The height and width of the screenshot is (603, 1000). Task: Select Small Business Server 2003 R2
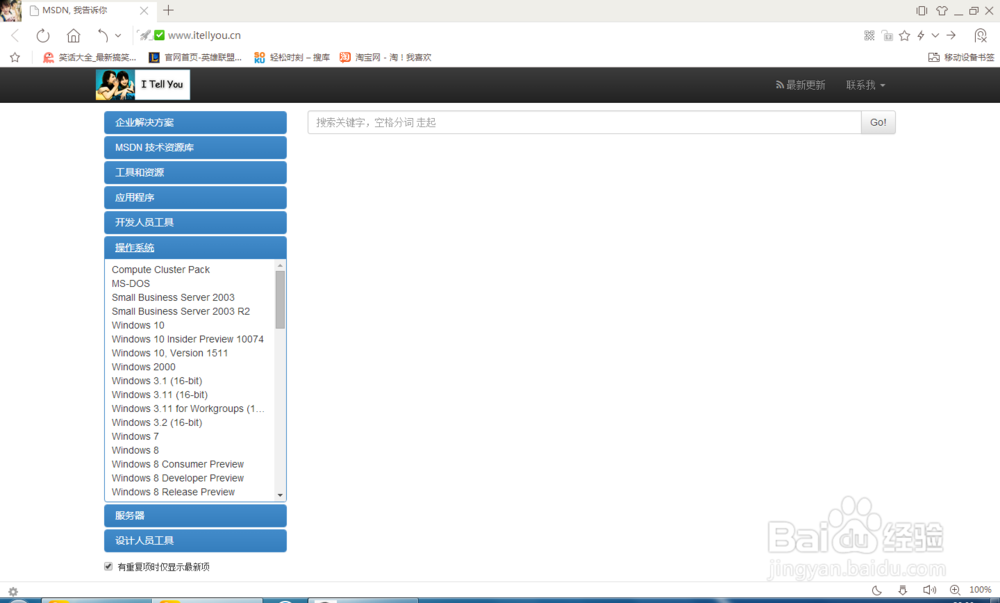(x=180, y=311)
